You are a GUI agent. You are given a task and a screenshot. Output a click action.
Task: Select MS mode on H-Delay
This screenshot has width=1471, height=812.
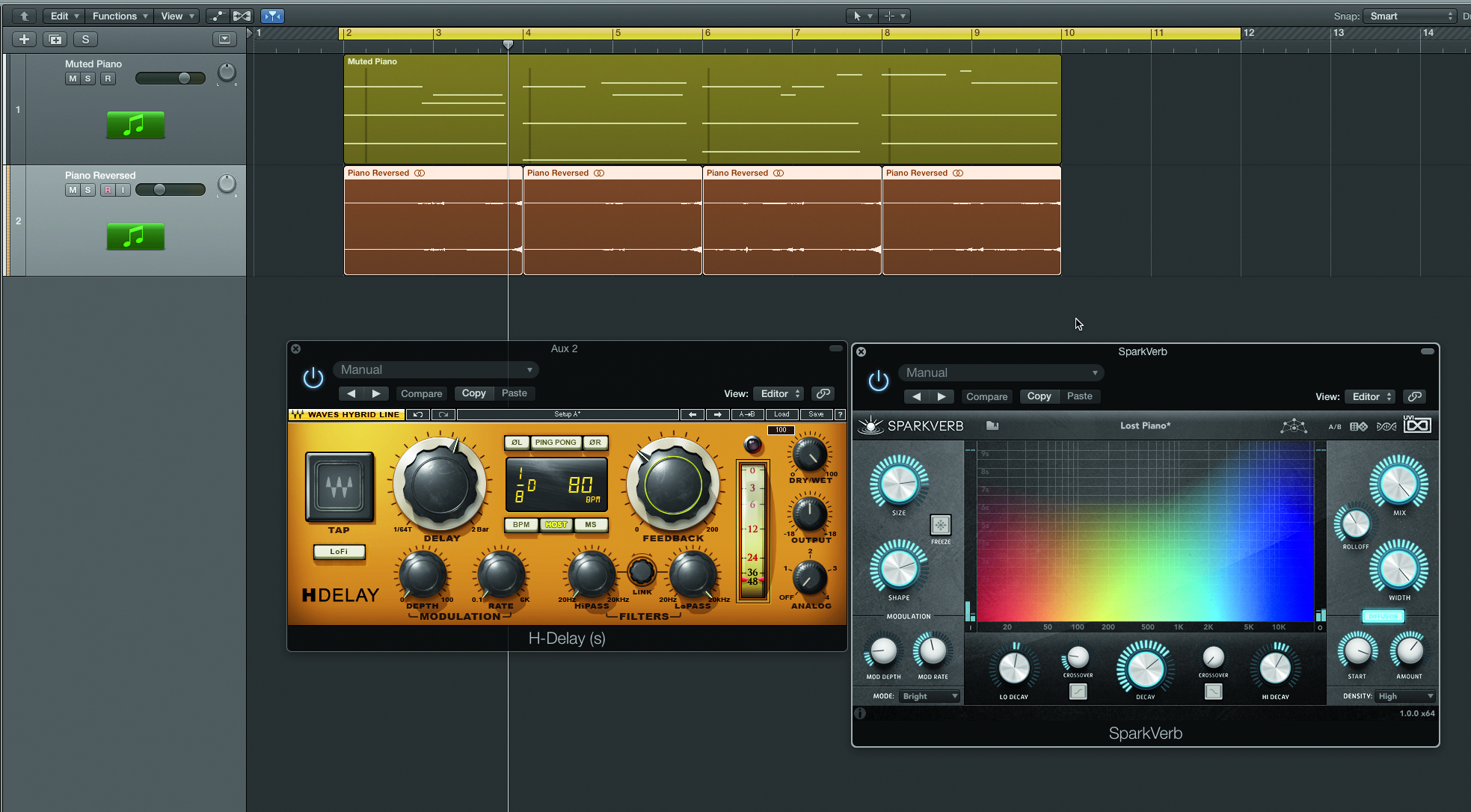coord(591,525)
